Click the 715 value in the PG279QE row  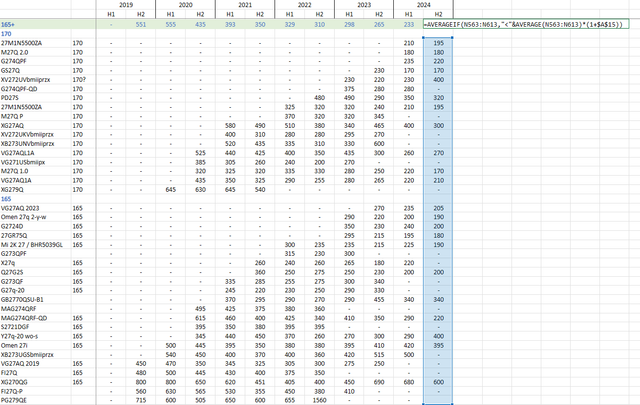tap(141, 401)
